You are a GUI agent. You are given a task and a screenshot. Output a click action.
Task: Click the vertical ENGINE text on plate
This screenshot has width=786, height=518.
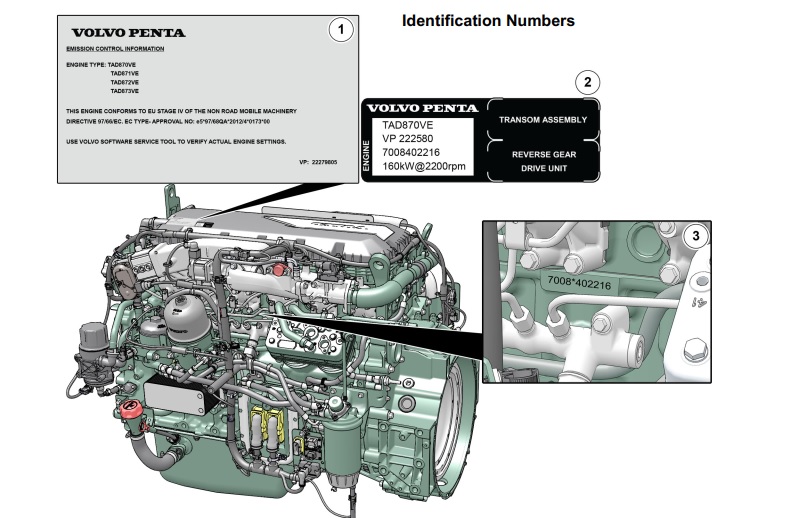(x=366, y=156)
